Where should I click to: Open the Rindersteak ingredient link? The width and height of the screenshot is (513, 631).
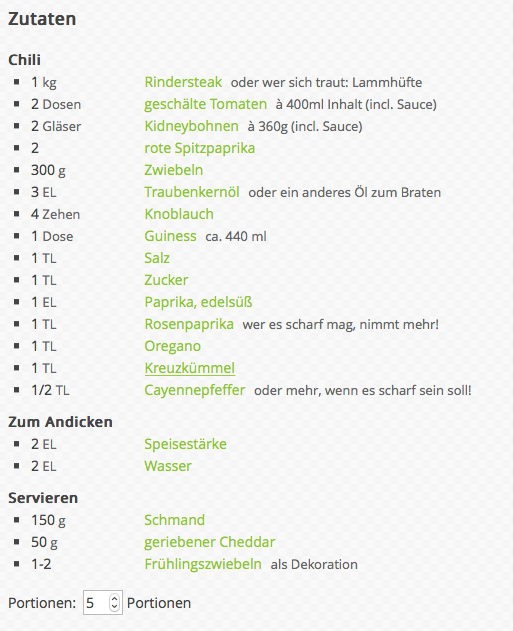(183, 82)
